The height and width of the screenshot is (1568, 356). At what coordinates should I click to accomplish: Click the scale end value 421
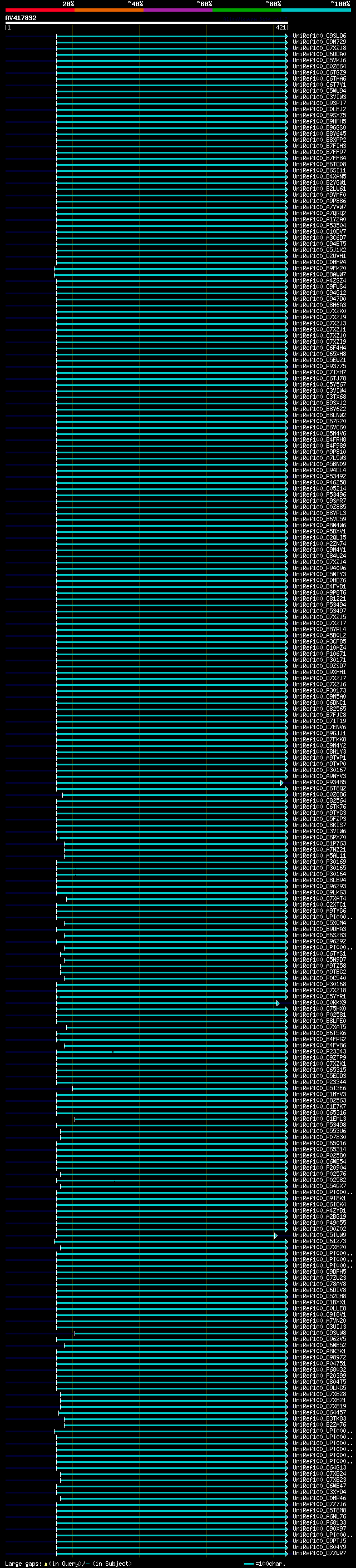click(281, 27)
